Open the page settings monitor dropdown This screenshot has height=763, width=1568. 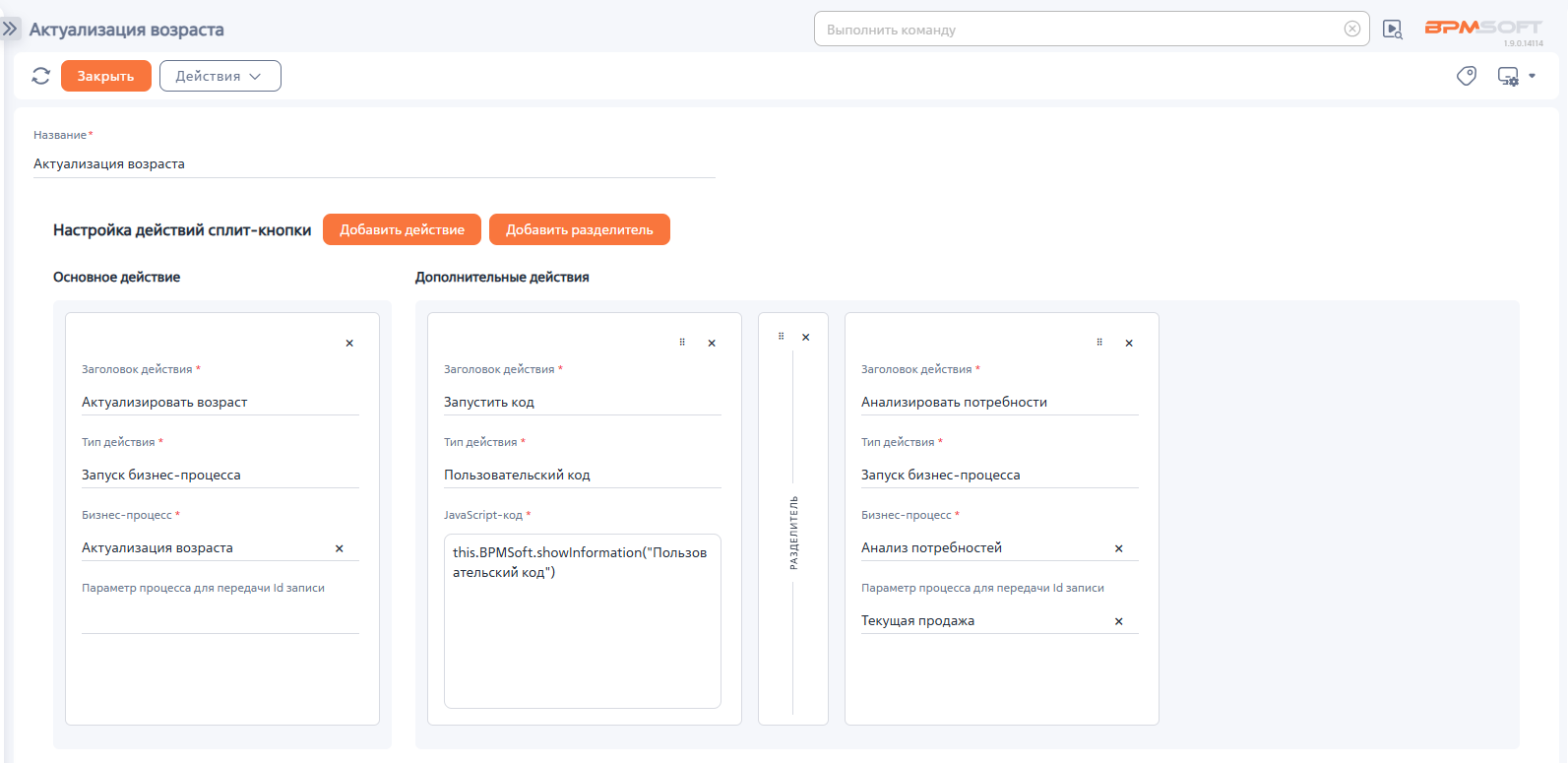(1516, 76)
